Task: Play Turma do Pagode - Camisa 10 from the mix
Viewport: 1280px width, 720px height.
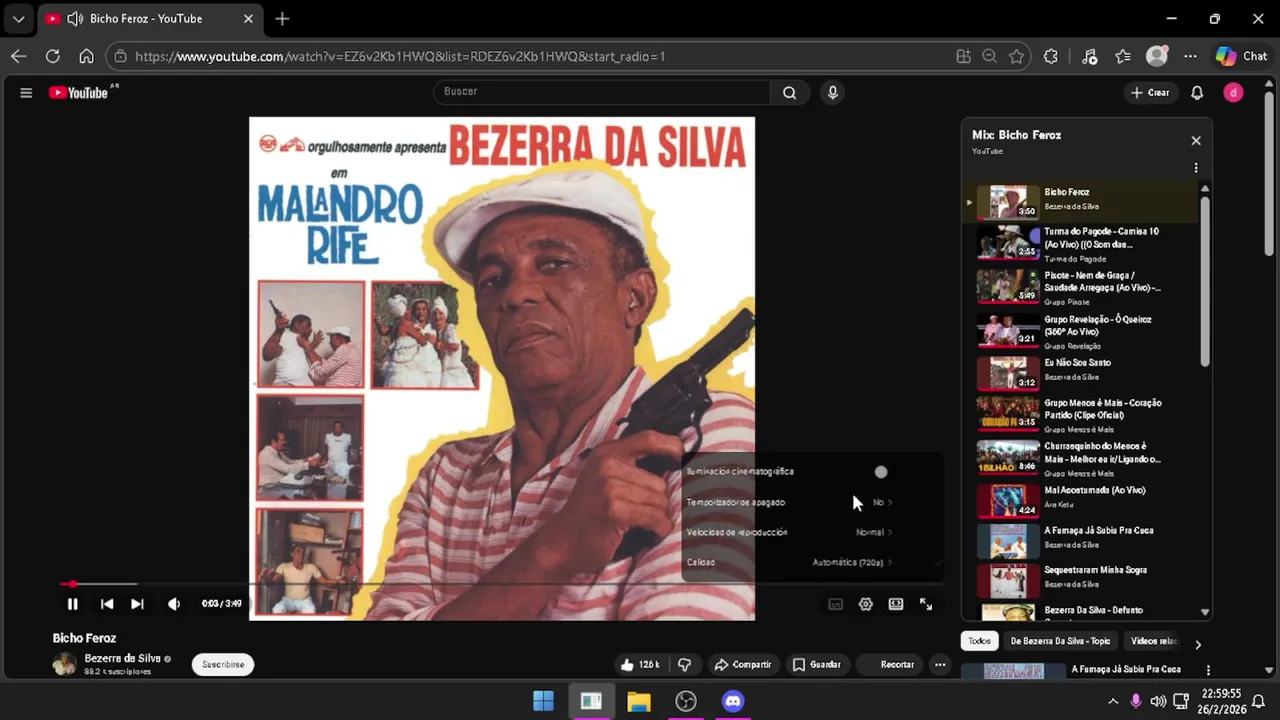Action: 1080,244
